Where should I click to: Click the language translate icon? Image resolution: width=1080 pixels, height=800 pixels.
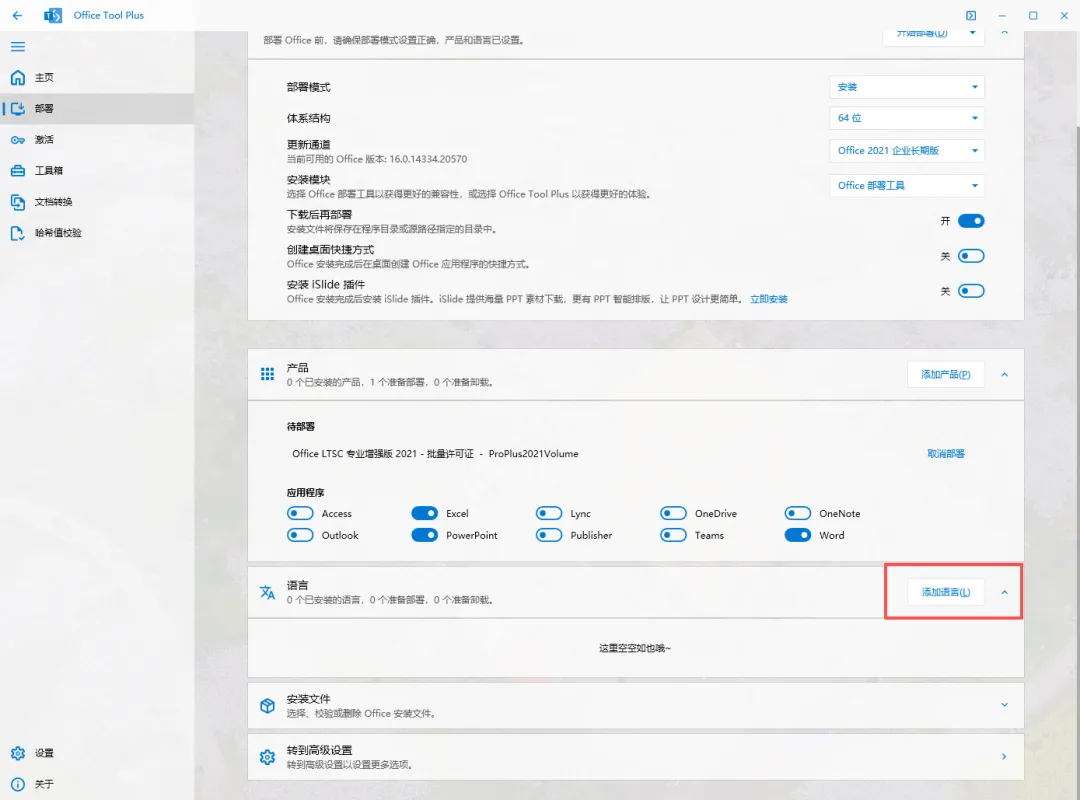click(x=267, y=592)
